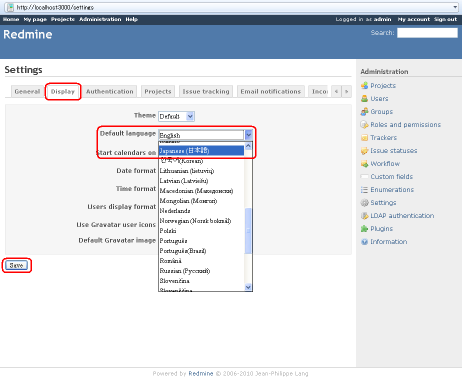Switch to the Authentication tab
This screenshot has width=462, height=379.
110,91
